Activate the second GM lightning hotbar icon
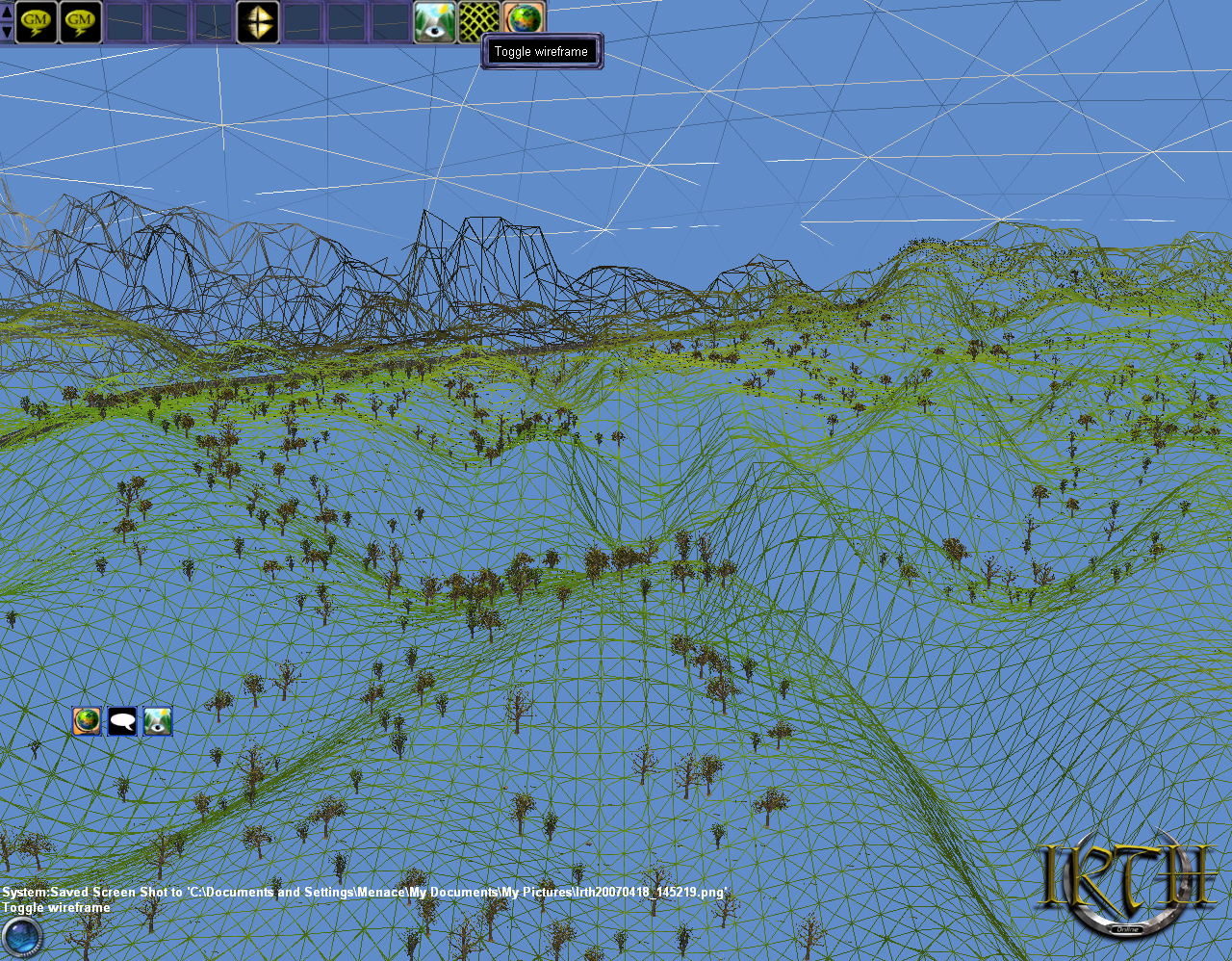The image size is (1232, 961). [81, 22]
